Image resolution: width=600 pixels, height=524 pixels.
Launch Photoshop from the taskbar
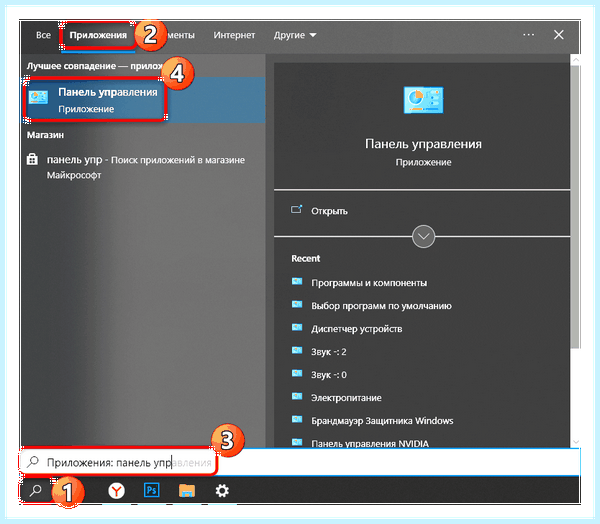click(152, 490)
